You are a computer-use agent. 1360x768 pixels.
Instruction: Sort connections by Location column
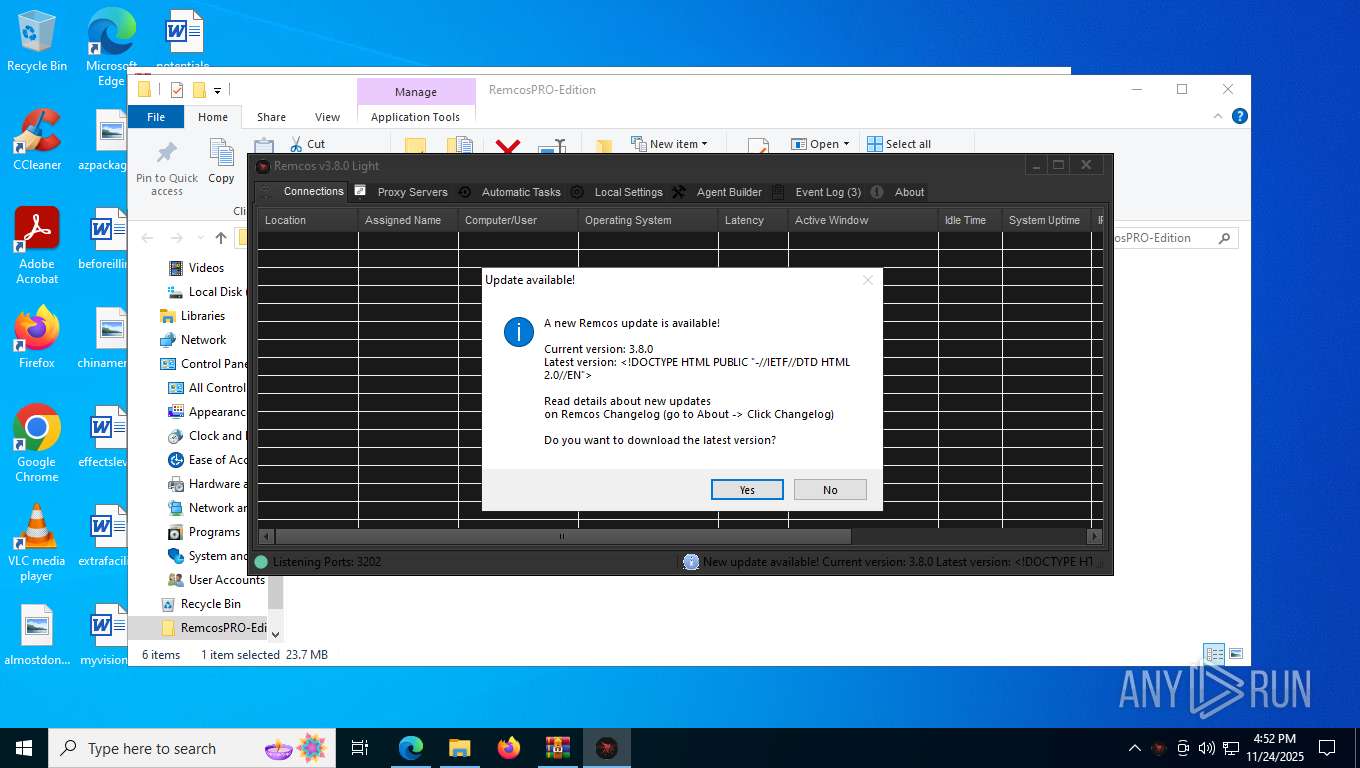[308, 220]
